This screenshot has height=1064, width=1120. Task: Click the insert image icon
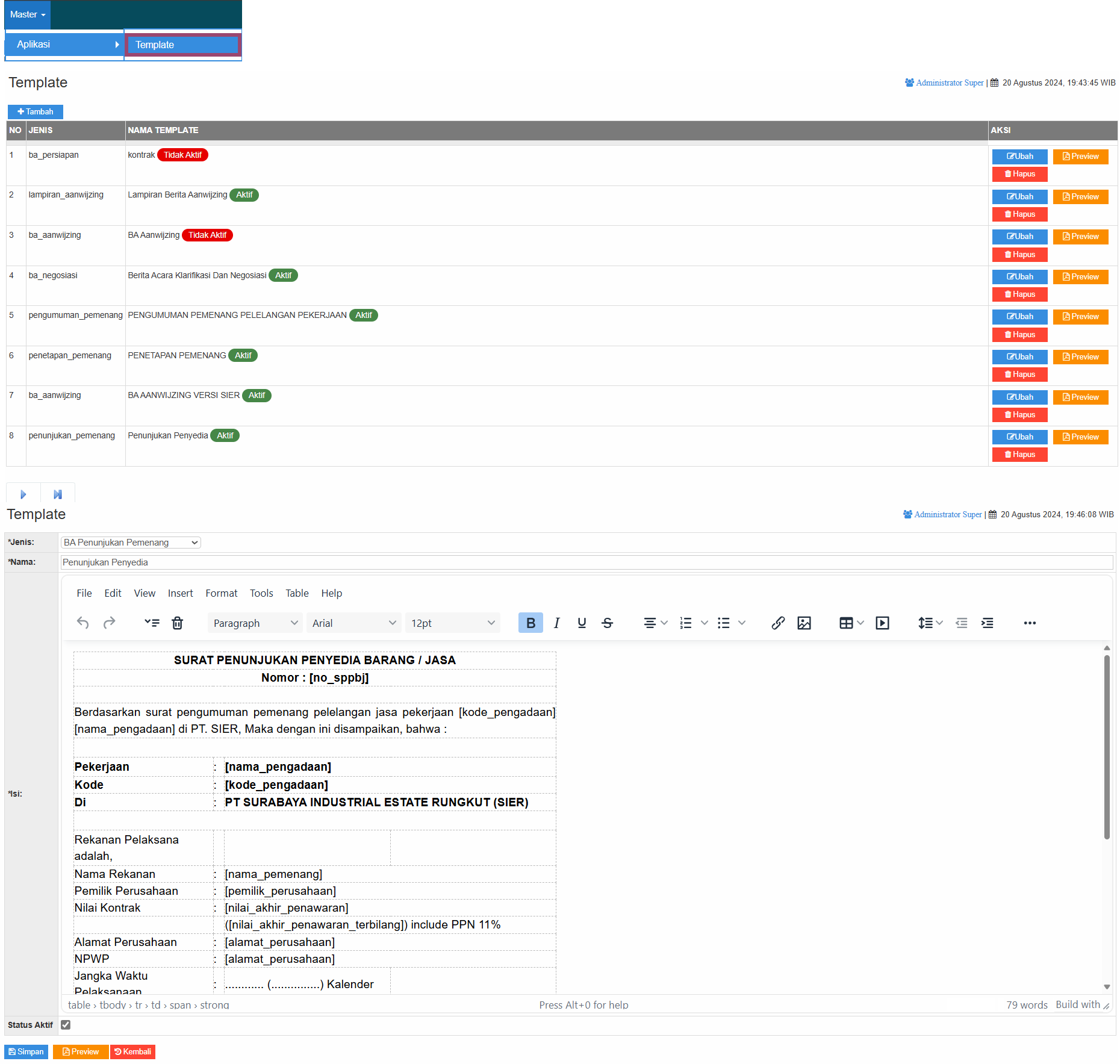pyautogui.click(x=804, y=623)
